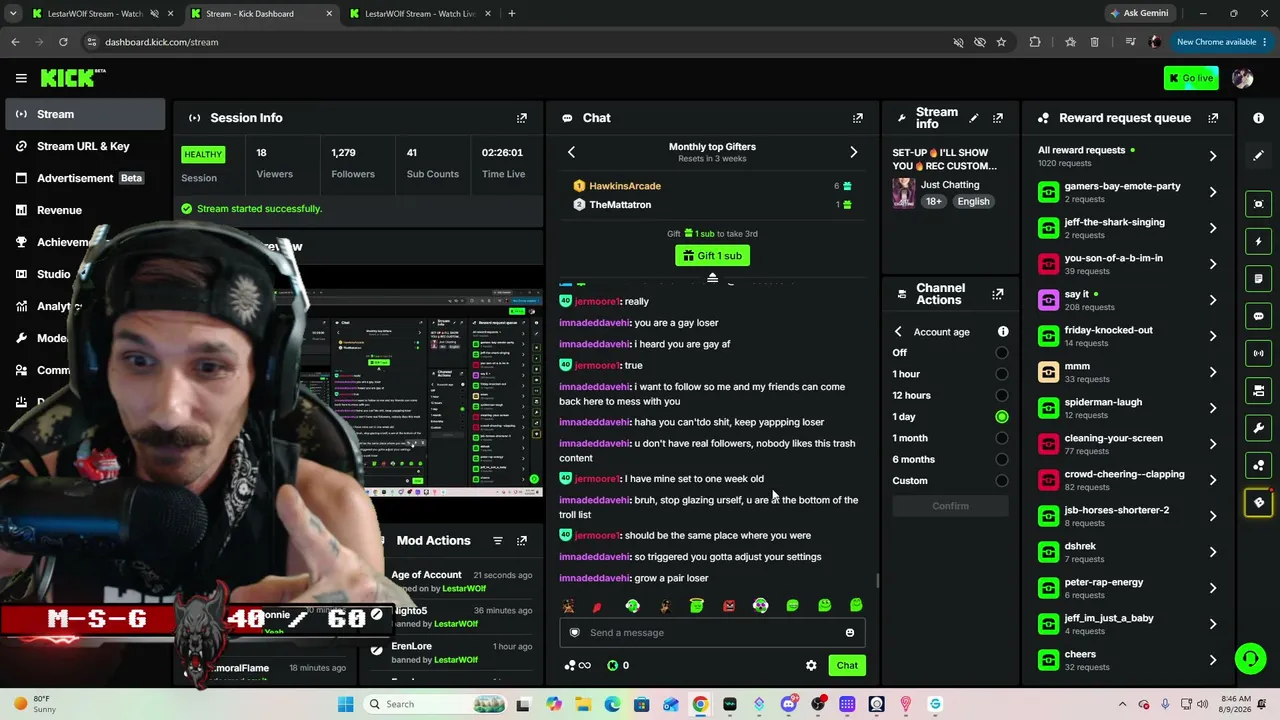
Task: Click the green Chat send button
Action: click(847, 665)
